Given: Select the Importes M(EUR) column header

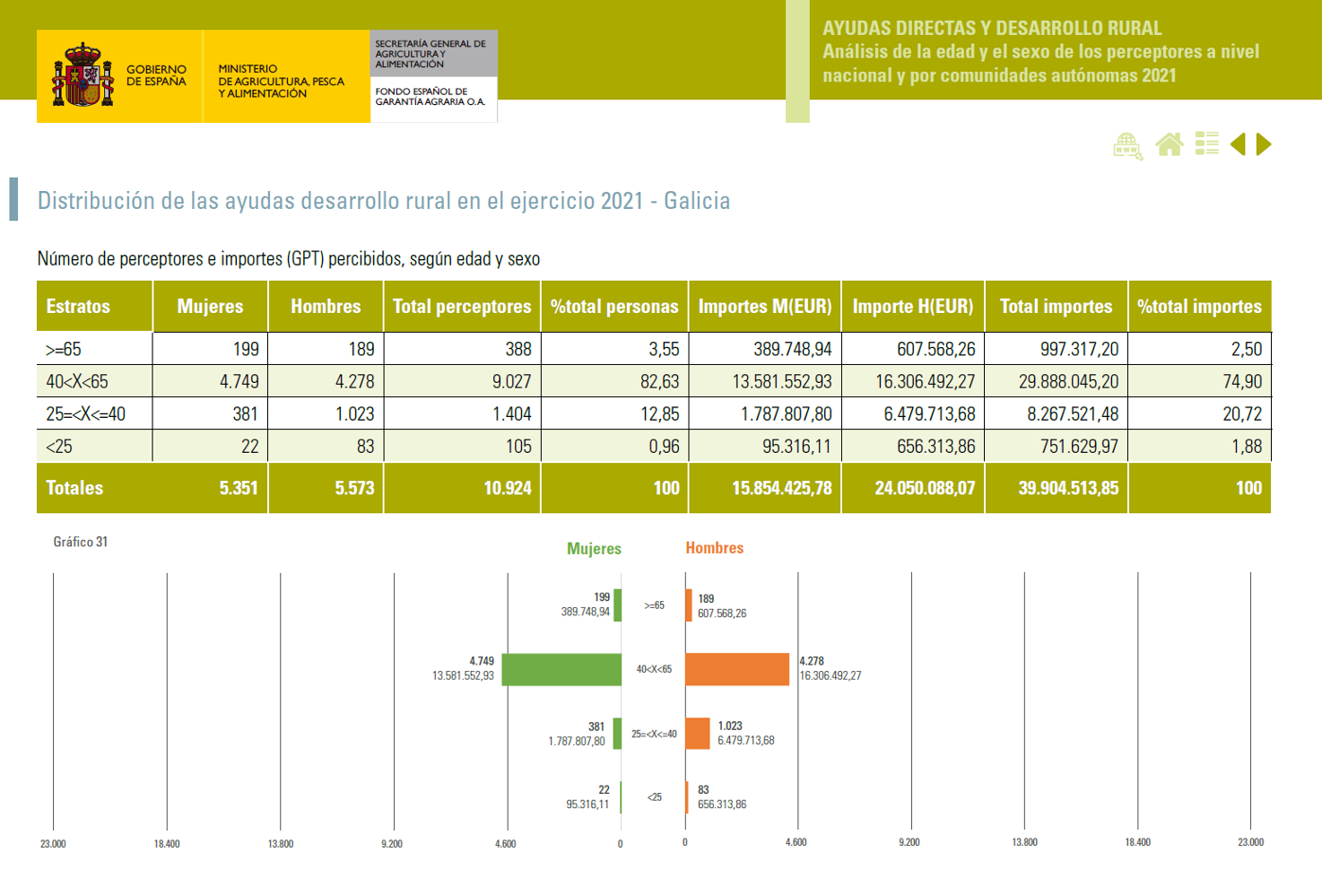Looking at the screenshot, I should click(765, 307).
